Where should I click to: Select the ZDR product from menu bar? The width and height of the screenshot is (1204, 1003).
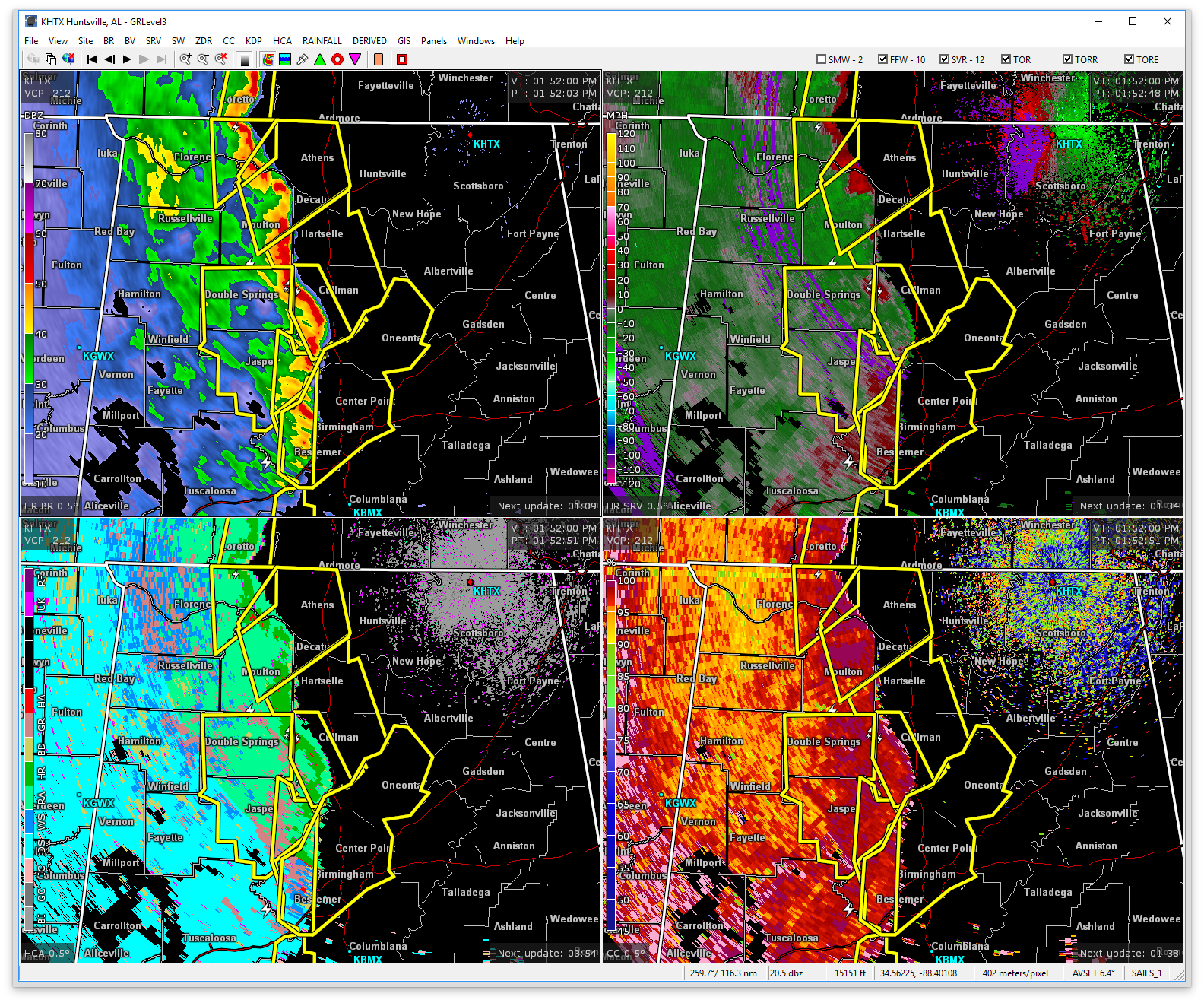(x=204, y=41)
